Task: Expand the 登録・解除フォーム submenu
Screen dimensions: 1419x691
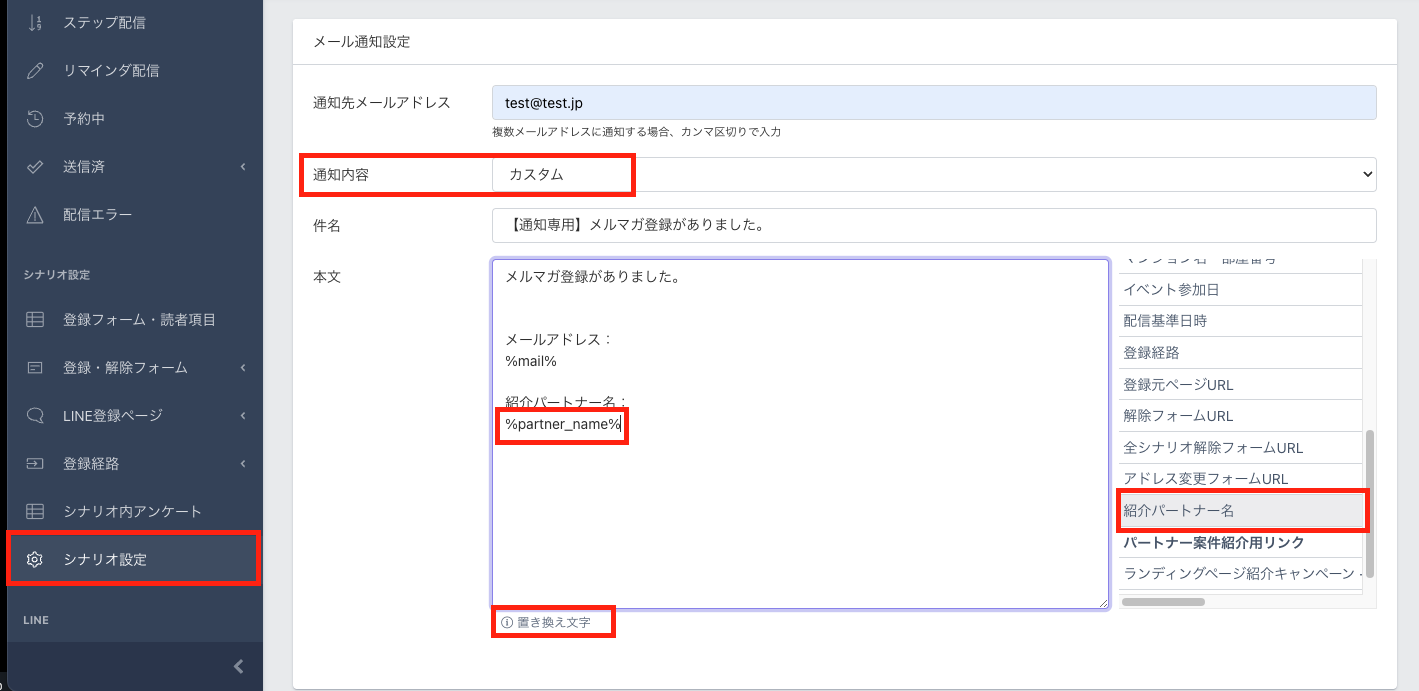Action: tap(243, 368)
